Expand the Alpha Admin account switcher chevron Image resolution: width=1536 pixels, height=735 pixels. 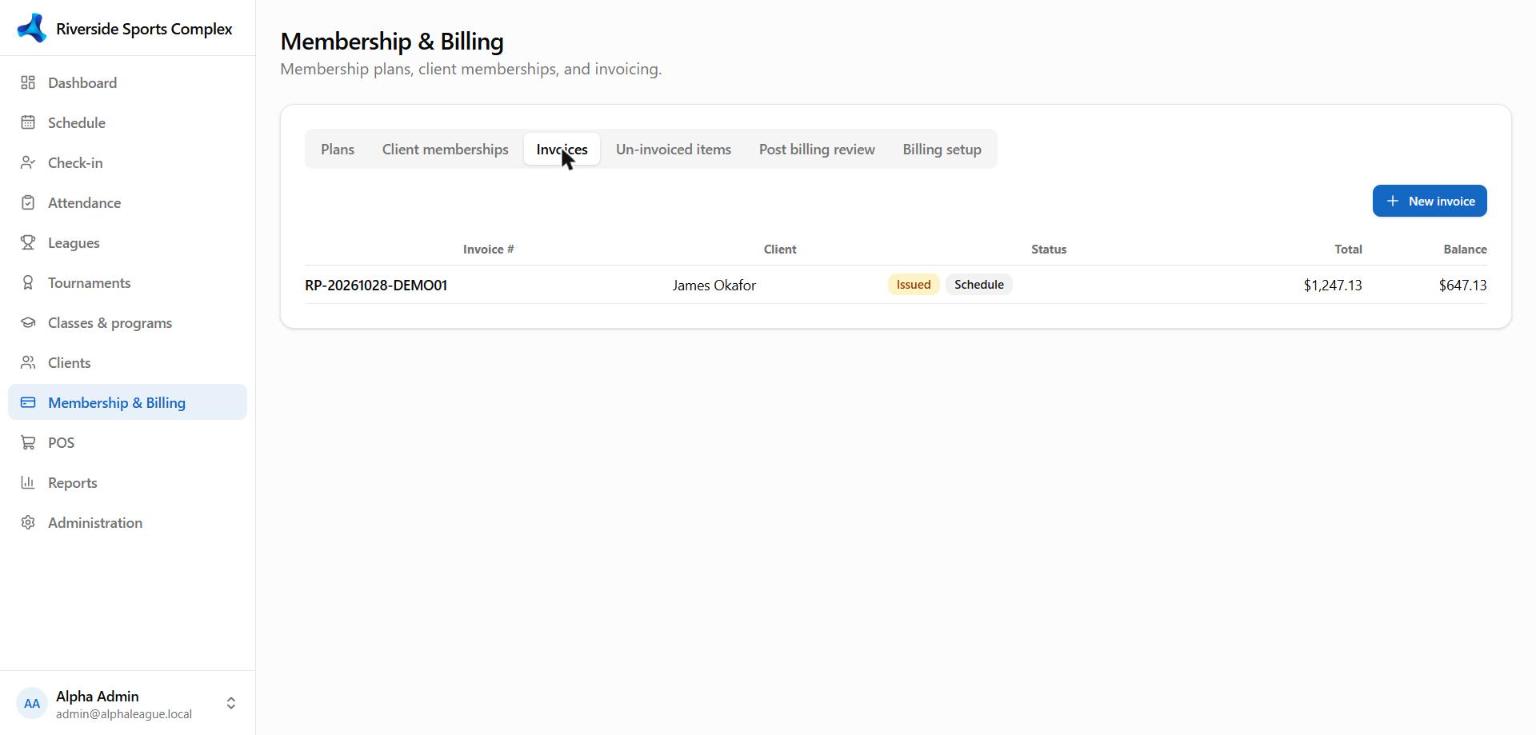[x=231, y=704]
